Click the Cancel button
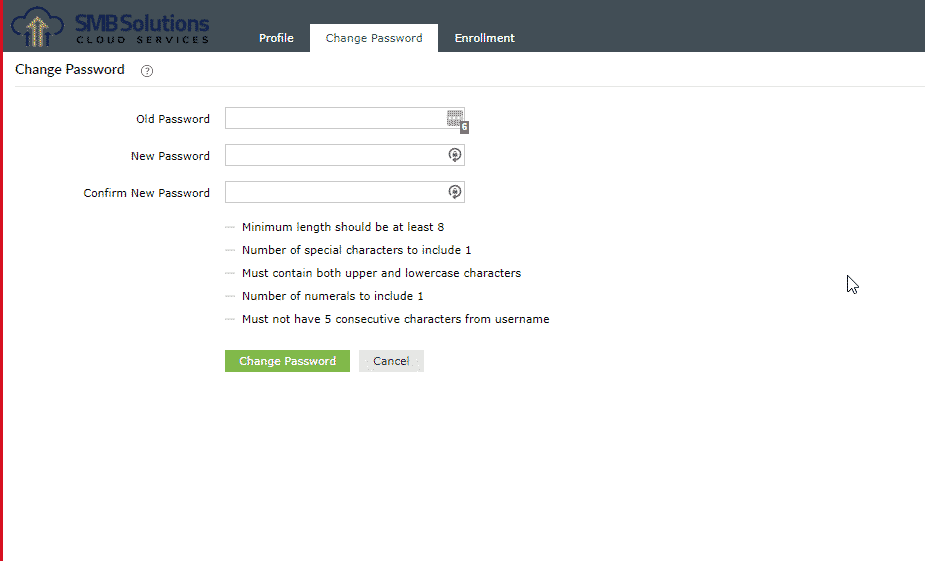 click(x=391, y=361)
